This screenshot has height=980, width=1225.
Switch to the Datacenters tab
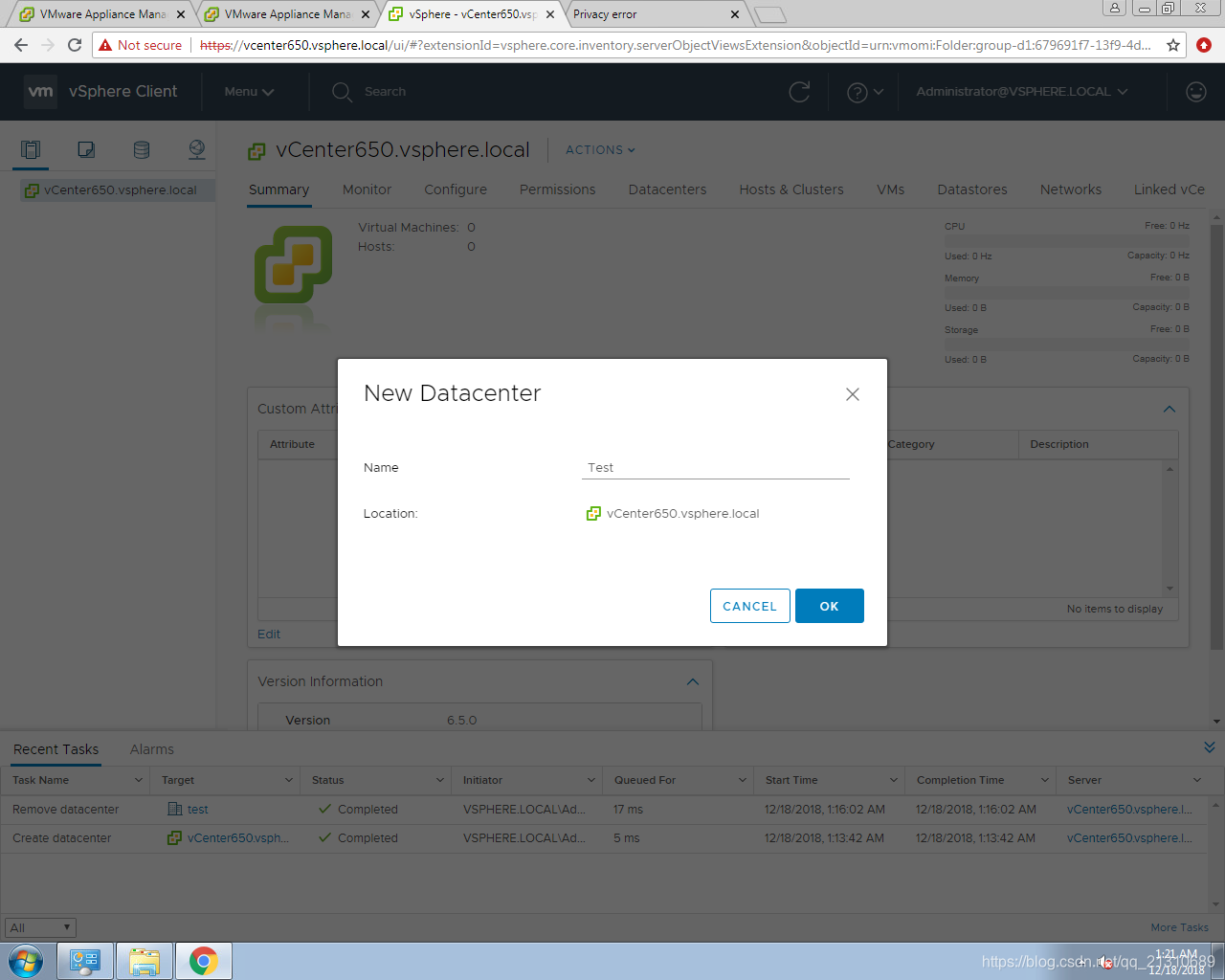(x=667, y=189)
